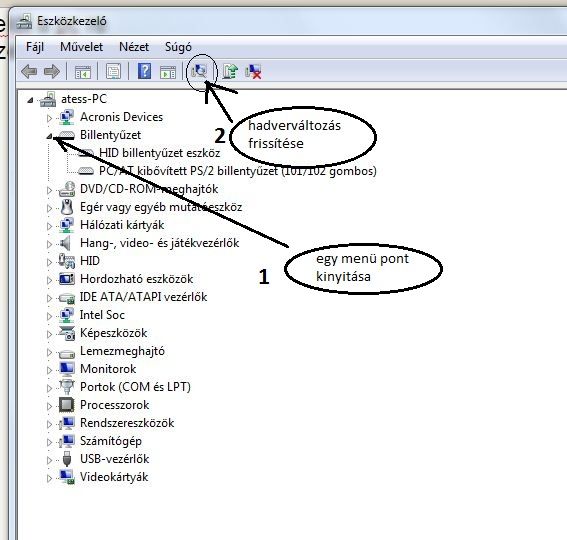Viewport: 567px width, 540px height.
Task: Open the Properties toolbar icon
Action: [113, 71]
